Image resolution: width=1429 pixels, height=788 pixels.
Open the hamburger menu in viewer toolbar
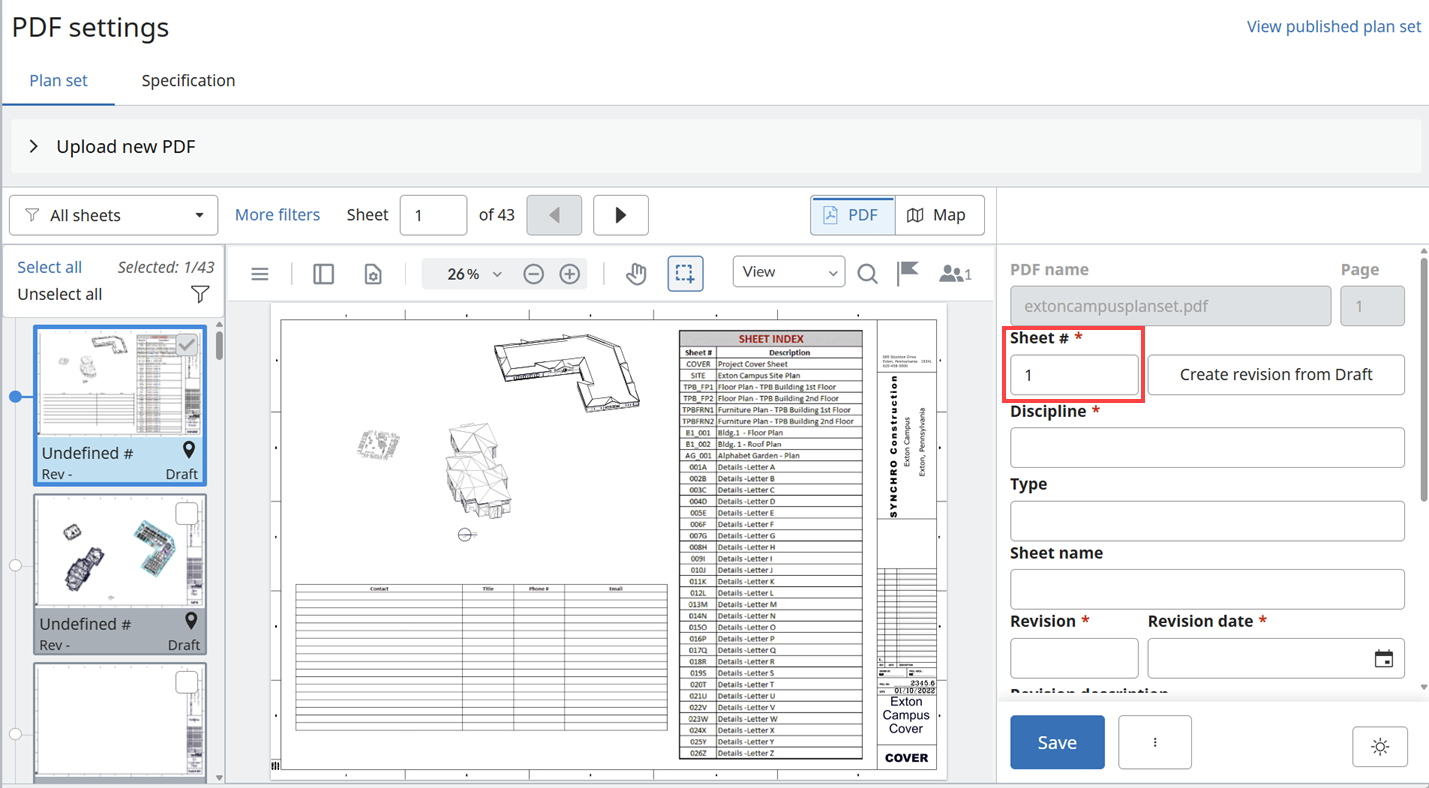tap(260, 274)
